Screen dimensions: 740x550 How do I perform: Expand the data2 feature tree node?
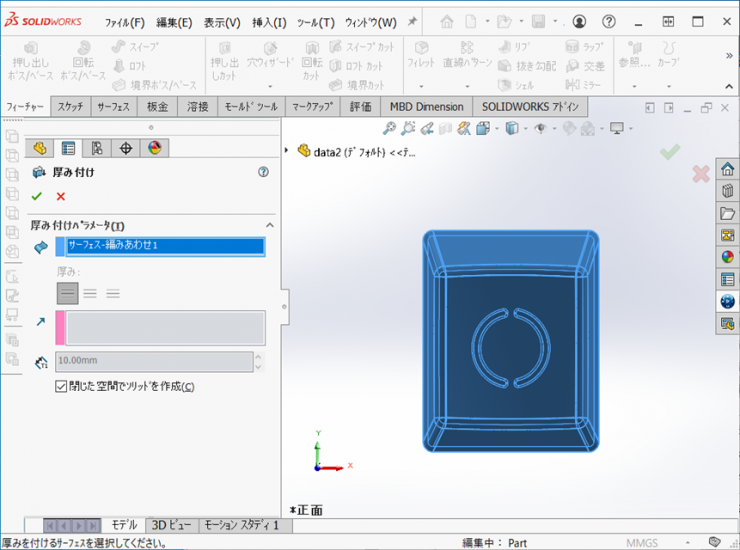coord(288,152)
